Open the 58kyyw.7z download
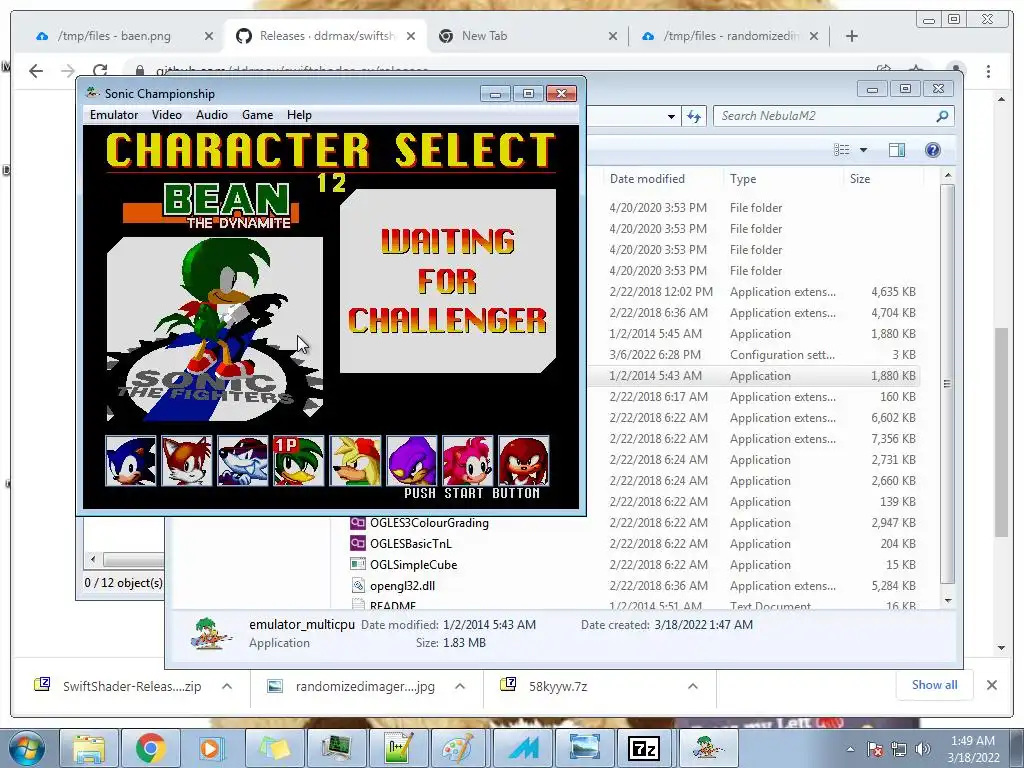 (558, 686)
